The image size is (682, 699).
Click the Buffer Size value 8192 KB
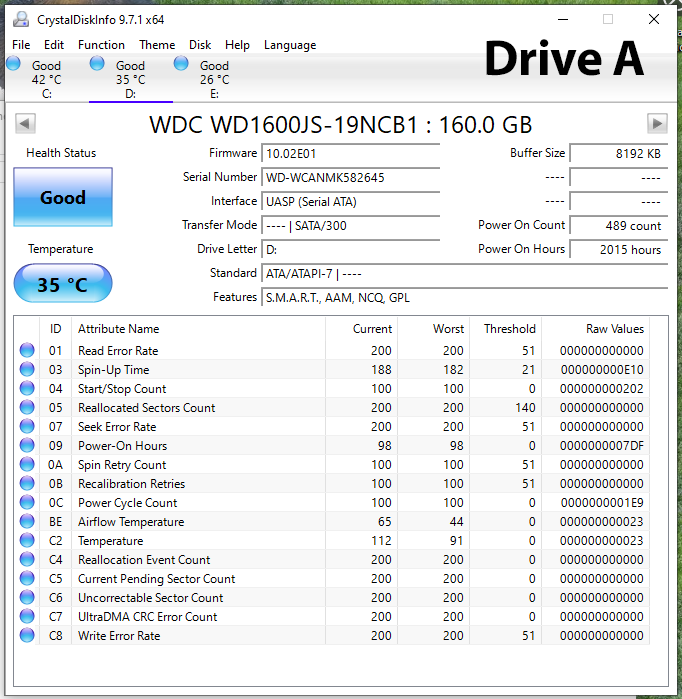[x=619, y=154]
